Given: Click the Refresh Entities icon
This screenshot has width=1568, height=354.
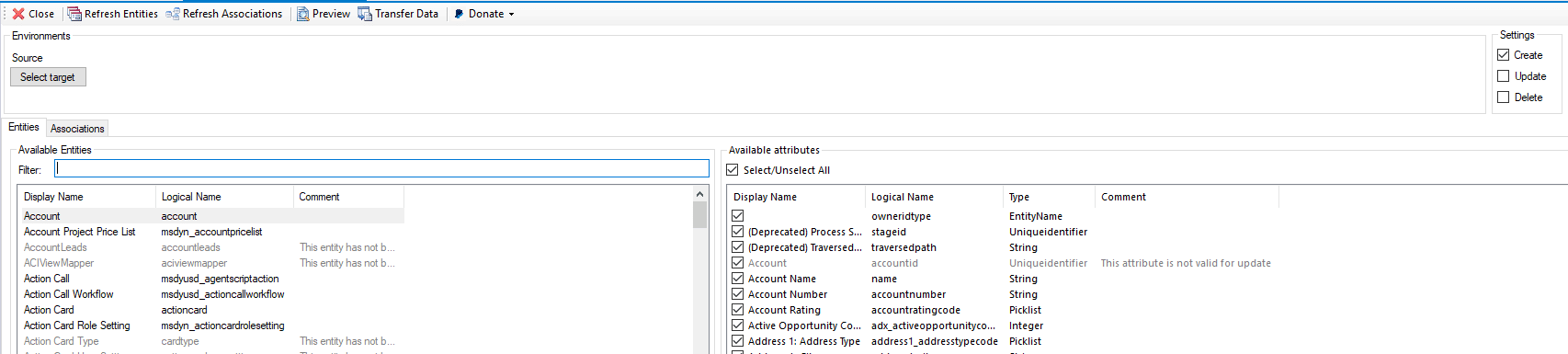Looking at the screenshot, I should click(74, 14).
